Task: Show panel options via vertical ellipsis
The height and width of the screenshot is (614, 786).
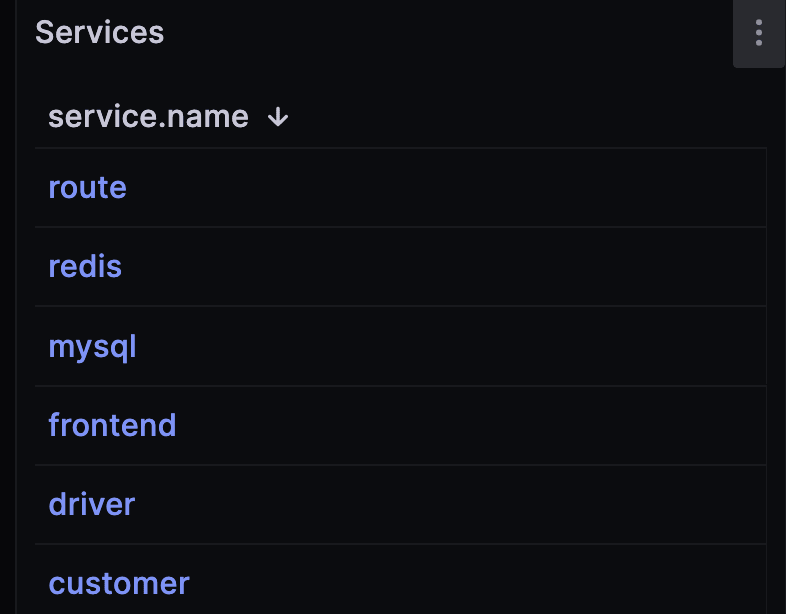Action: pyautogui.click(x=758, y=33)
